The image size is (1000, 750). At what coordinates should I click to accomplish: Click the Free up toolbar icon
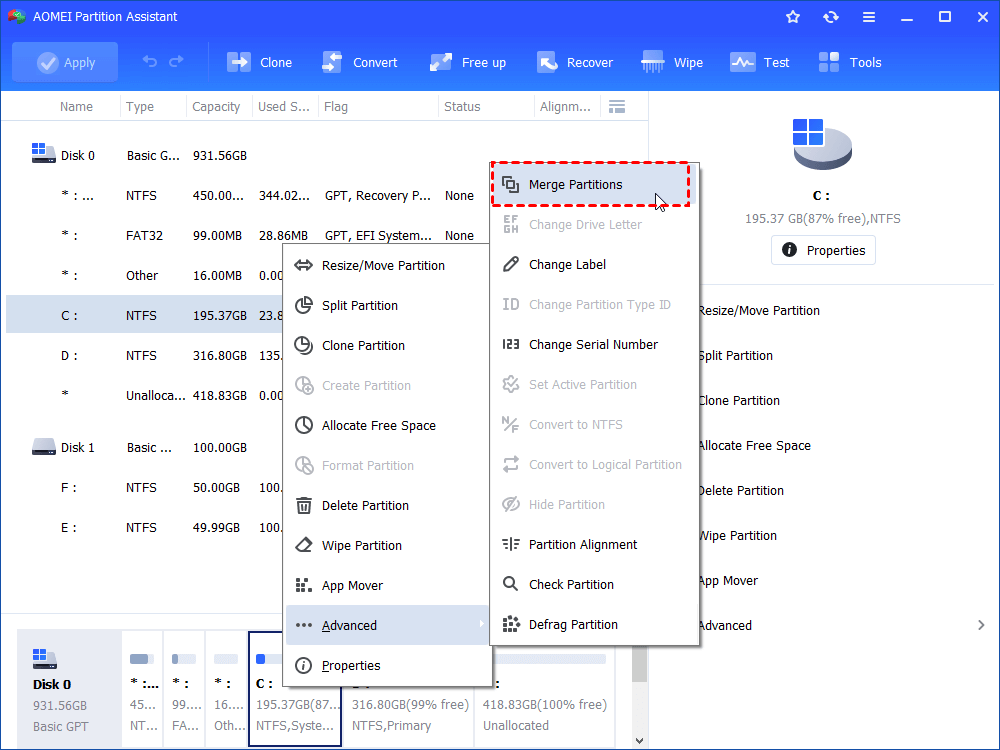click(x=468, y=62)
